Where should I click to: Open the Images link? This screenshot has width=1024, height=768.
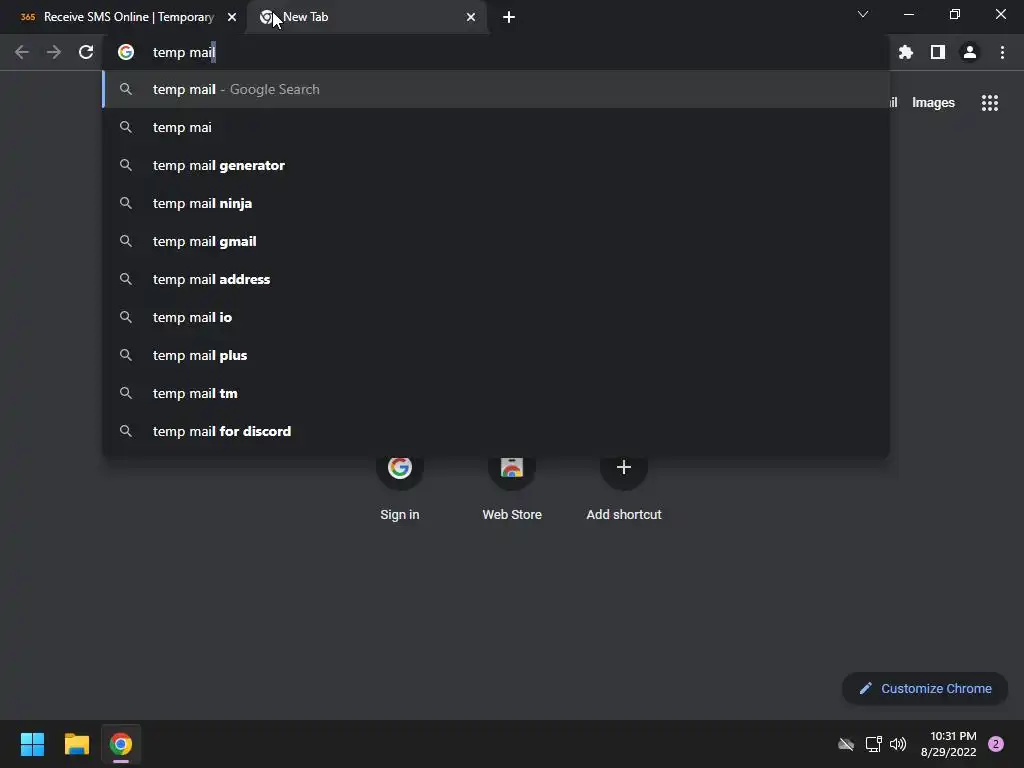tap(933, 103)
